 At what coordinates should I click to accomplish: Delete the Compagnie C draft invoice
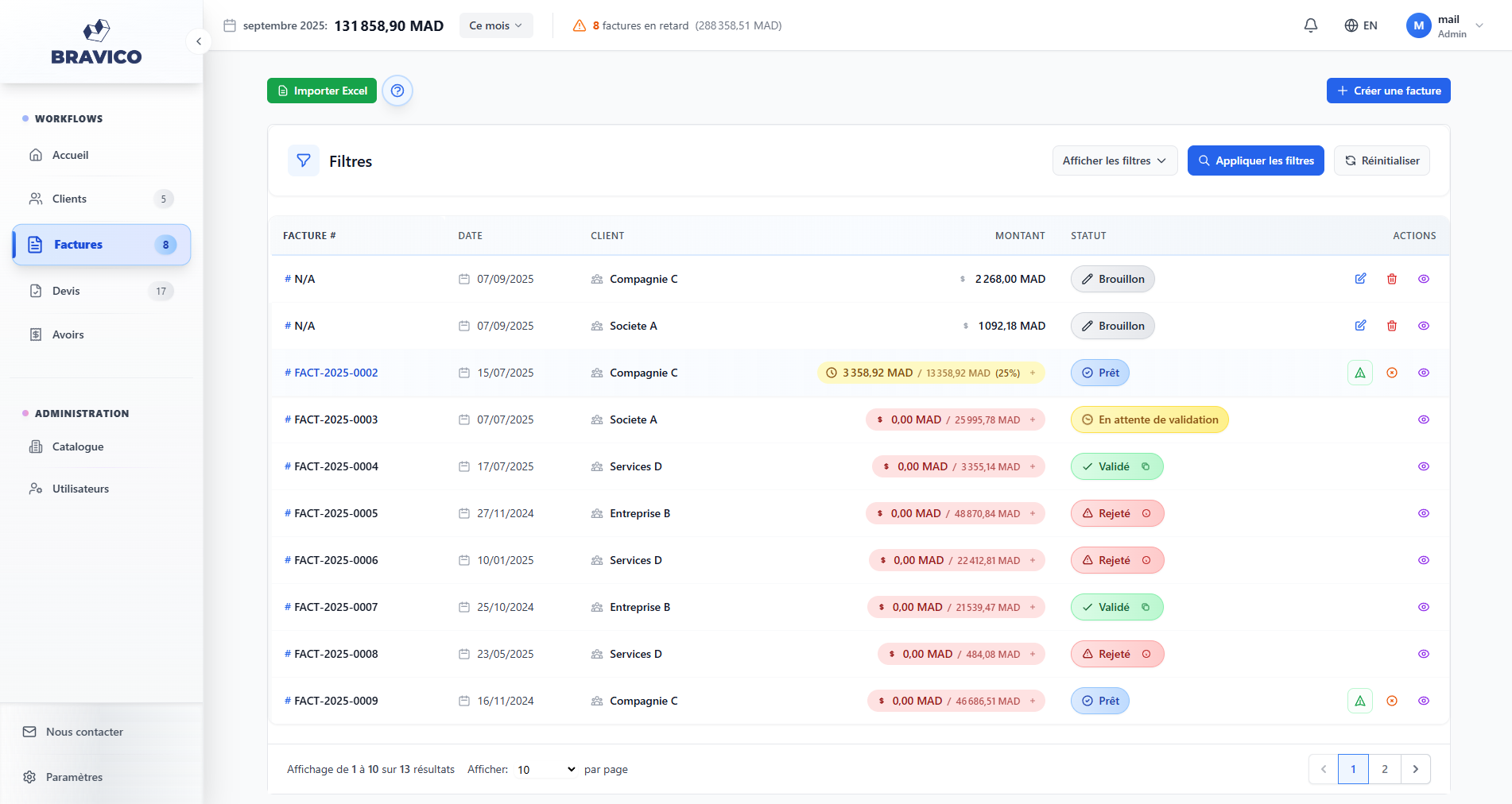pyautogui.click(x=1392, y=279)
